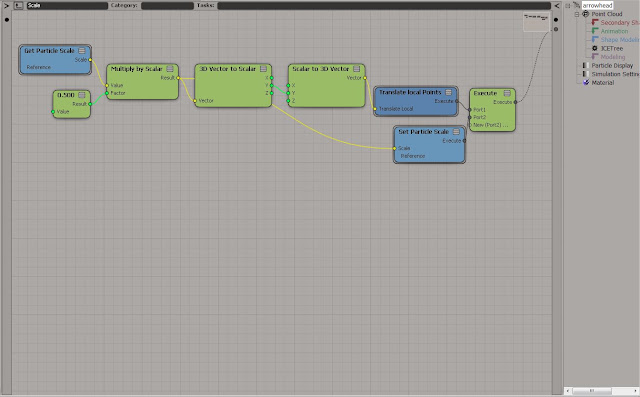640x397 pixels.
Task: Collapse the right panel with the < arrow
Action: click(557, 5)
